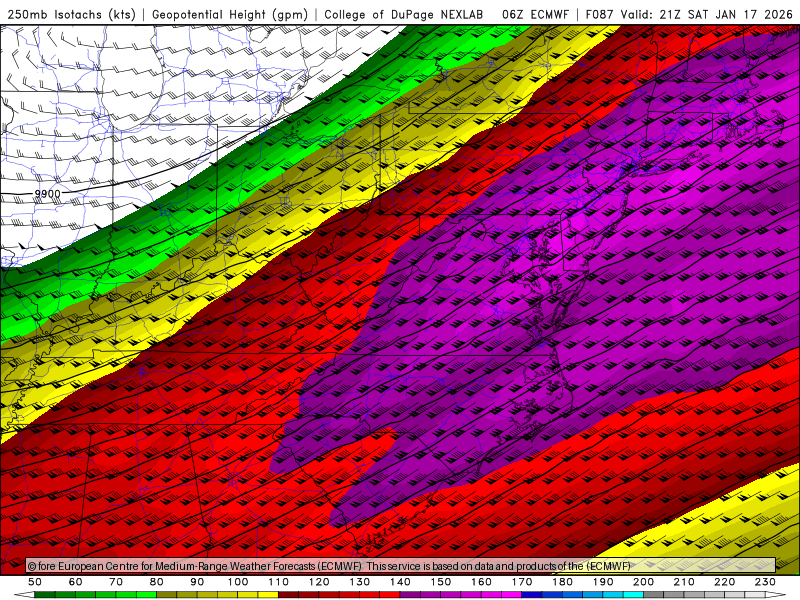This screenshot has width=800, height=600.
Task: Click the 210 value on the color scale
Action: [684, 582]
